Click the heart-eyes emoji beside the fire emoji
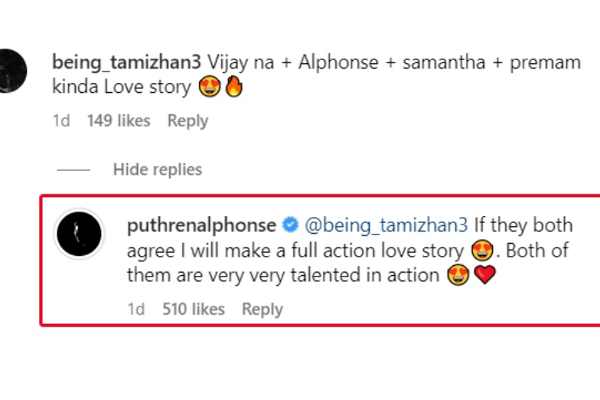This screenshot has width=600, height=400. click(210, 89)
